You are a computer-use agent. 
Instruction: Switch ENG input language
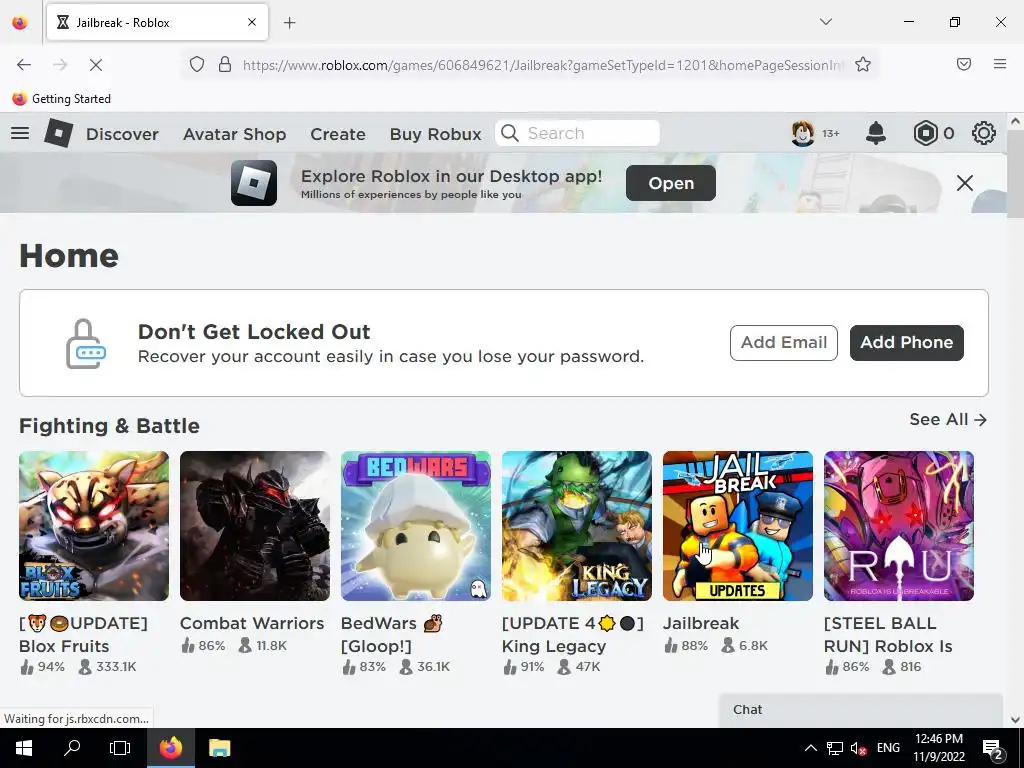pyautogui.click(x=888, y=748)
